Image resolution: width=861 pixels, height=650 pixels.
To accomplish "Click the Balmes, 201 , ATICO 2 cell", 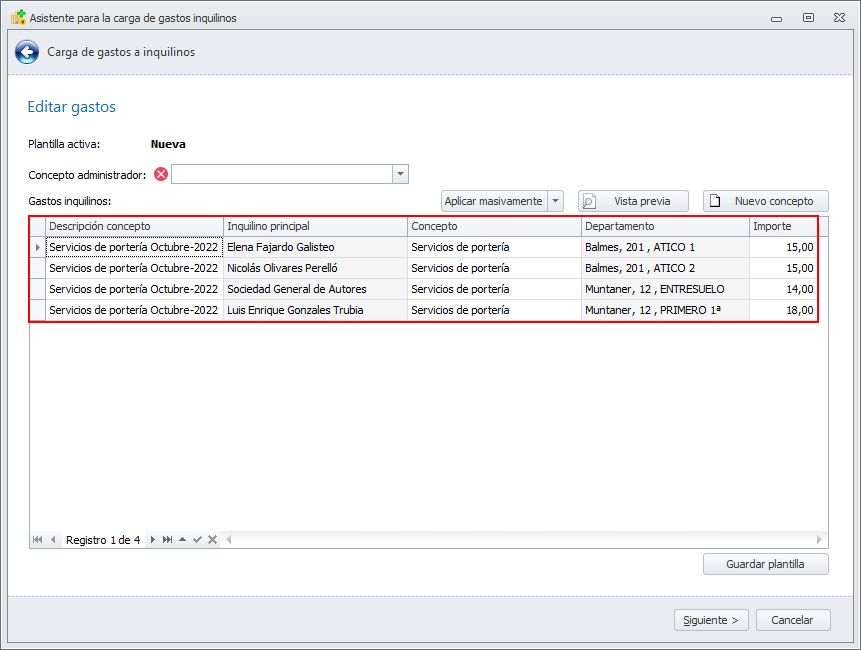I will pos(665,268).
